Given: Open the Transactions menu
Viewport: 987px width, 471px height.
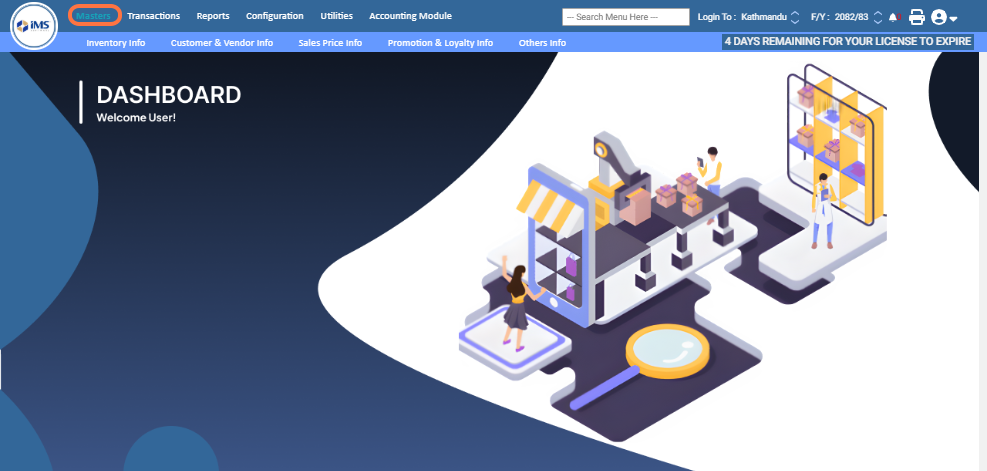Looking at the screenshot, I should (153, 16).
